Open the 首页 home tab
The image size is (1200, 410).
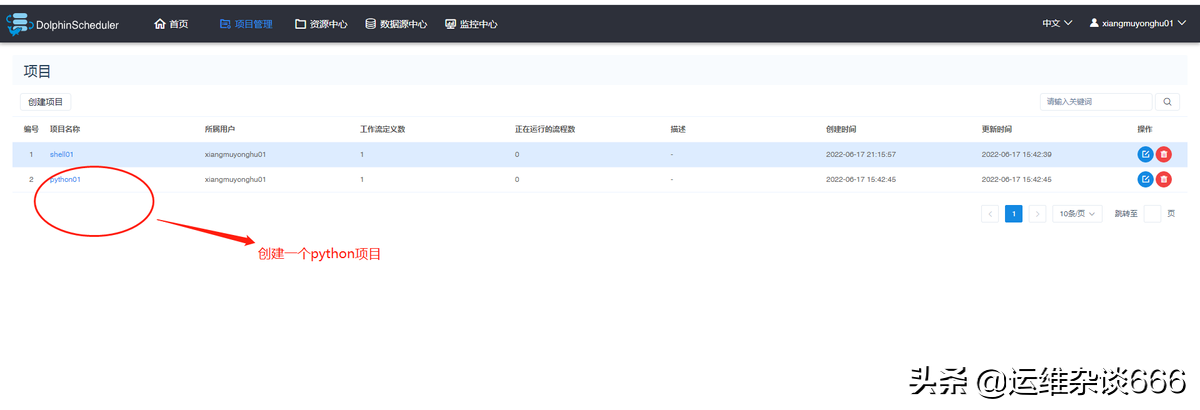pyautogui.click(x=171, y=24)
